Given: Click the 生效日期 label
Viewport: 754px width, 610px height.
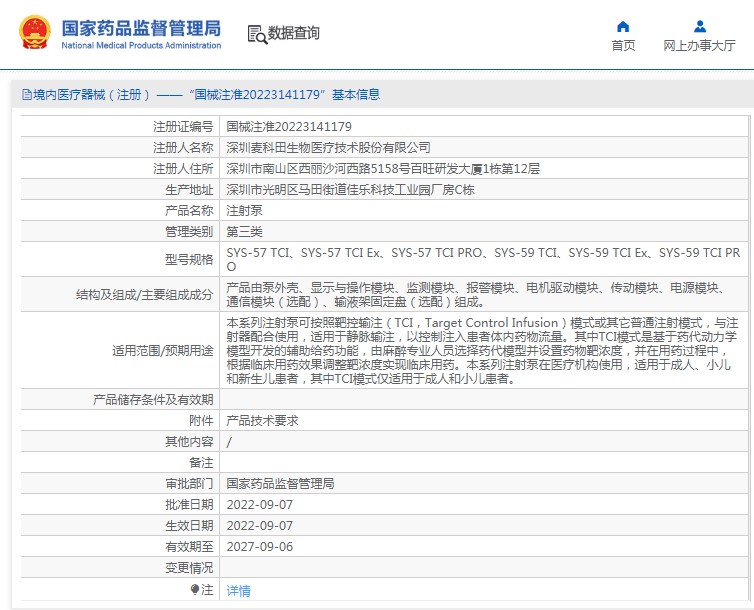Looking at the screenshot, I should point(189,525).
